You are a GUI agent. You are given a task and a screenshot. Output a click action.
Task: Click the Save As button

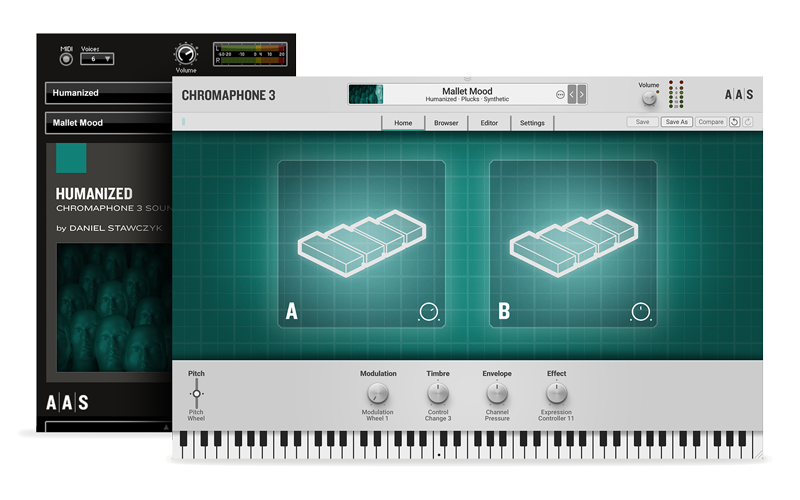[x=677, y=122]
